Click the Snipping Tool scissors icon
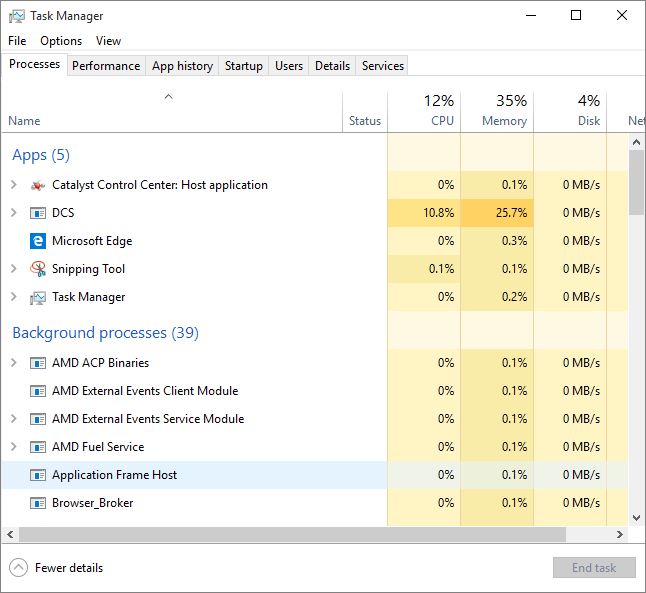 pos(38,269)
